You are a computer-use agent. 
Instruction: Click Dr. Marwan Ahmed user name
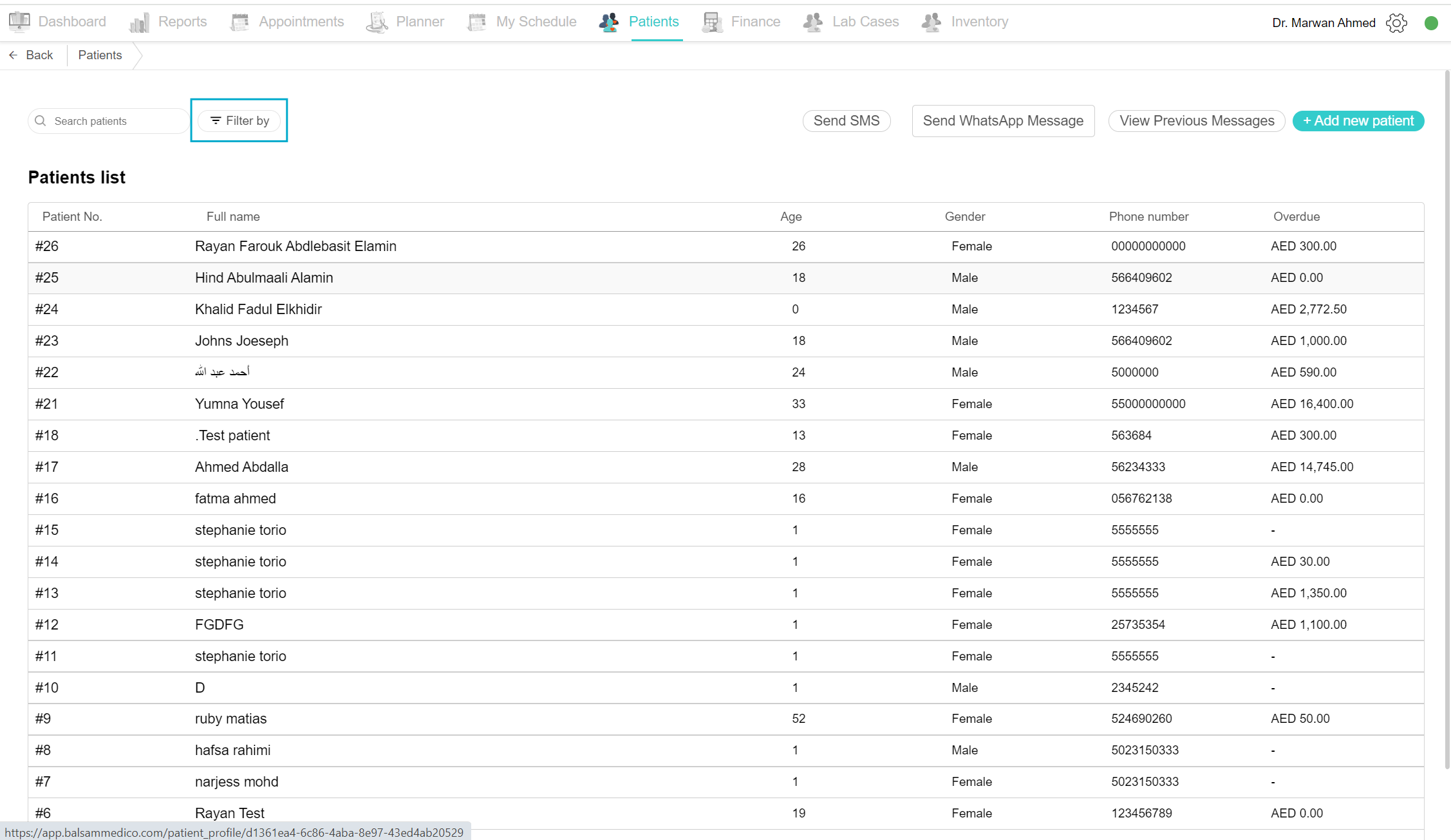tap(1324, 23)
